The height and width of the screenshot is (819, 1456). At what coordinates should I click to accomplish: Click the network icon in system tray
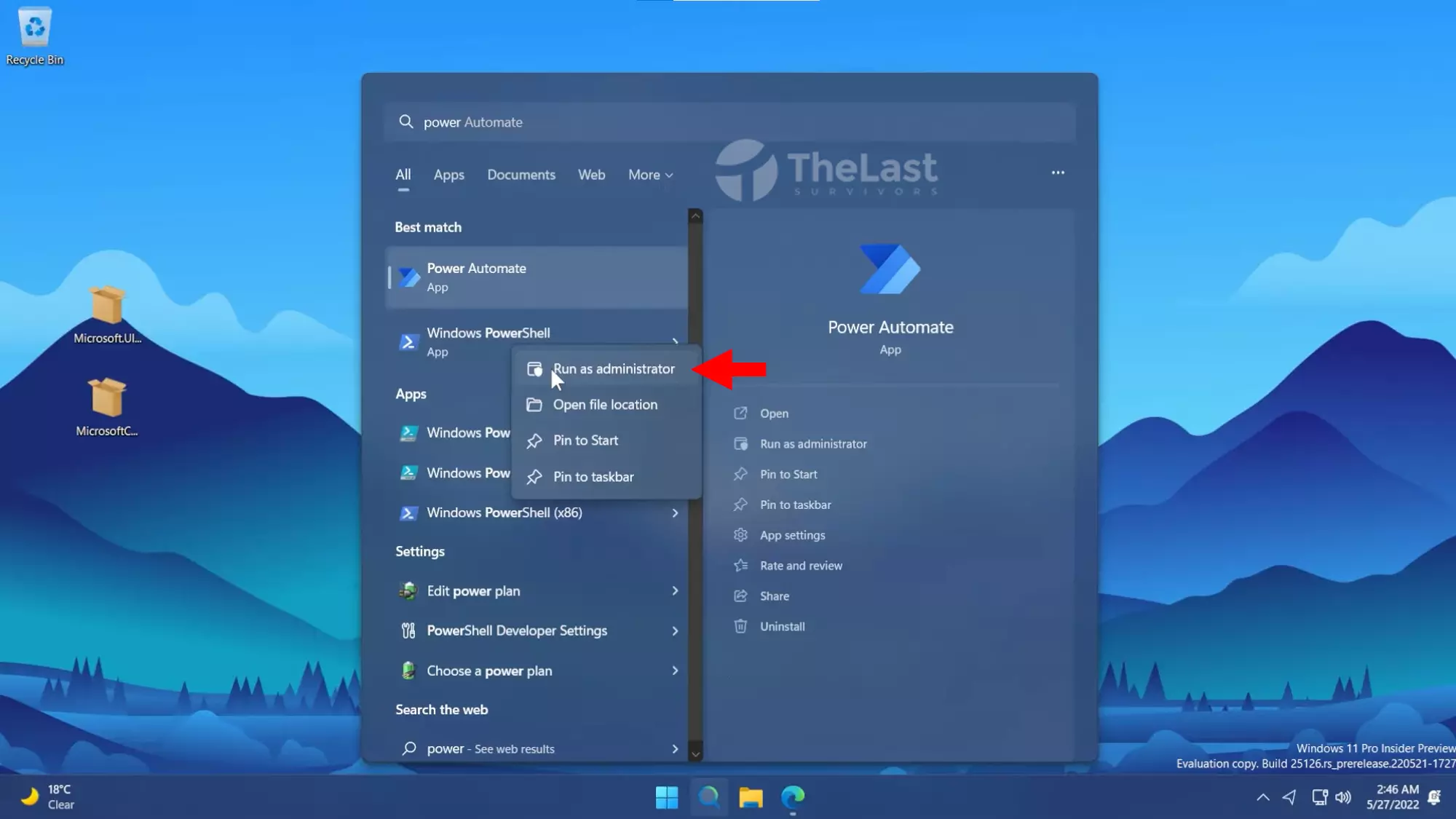point(1319,797)
